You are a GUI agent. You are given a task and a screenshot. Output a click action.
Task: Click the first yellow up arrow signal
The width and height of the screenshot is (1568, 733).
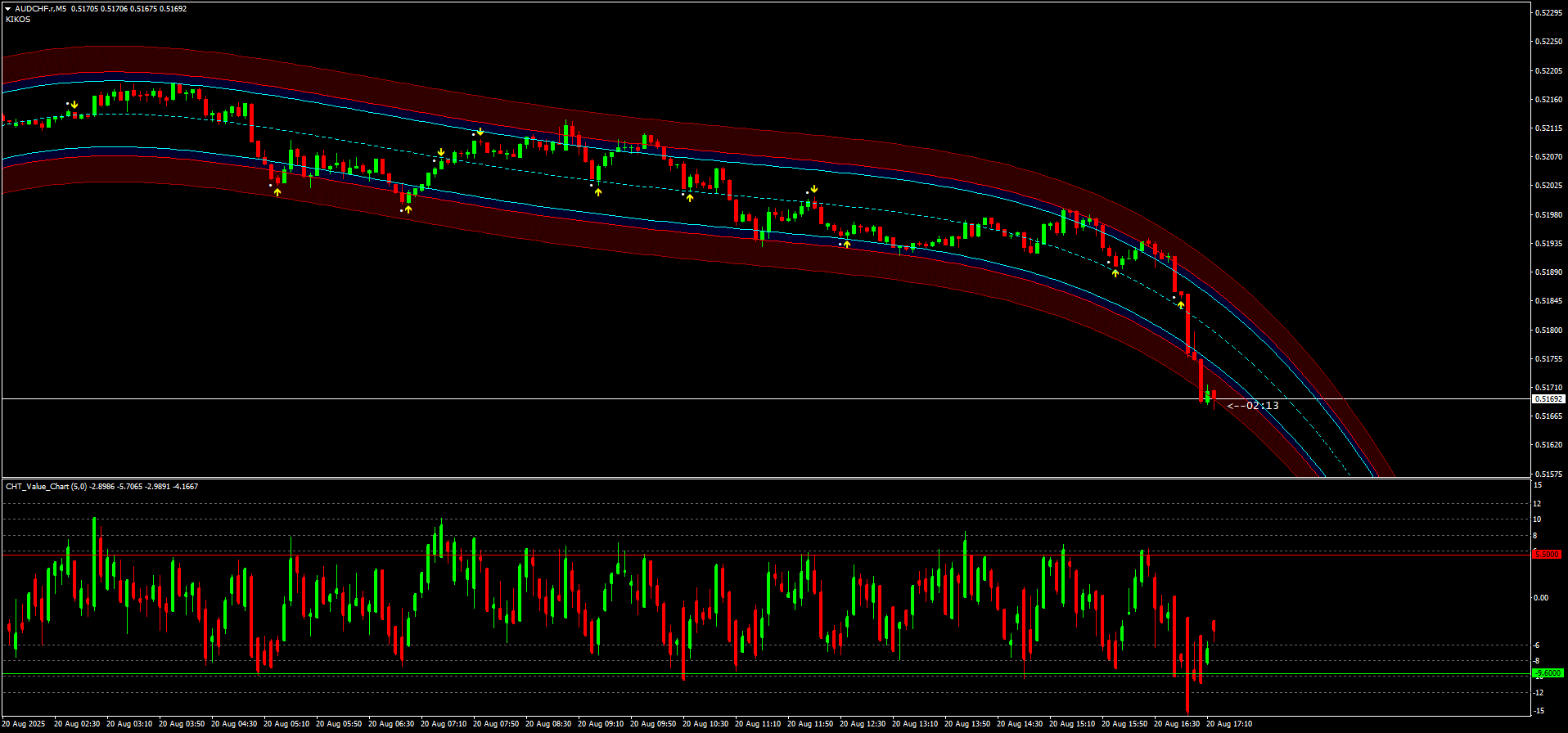coord(277,191)
